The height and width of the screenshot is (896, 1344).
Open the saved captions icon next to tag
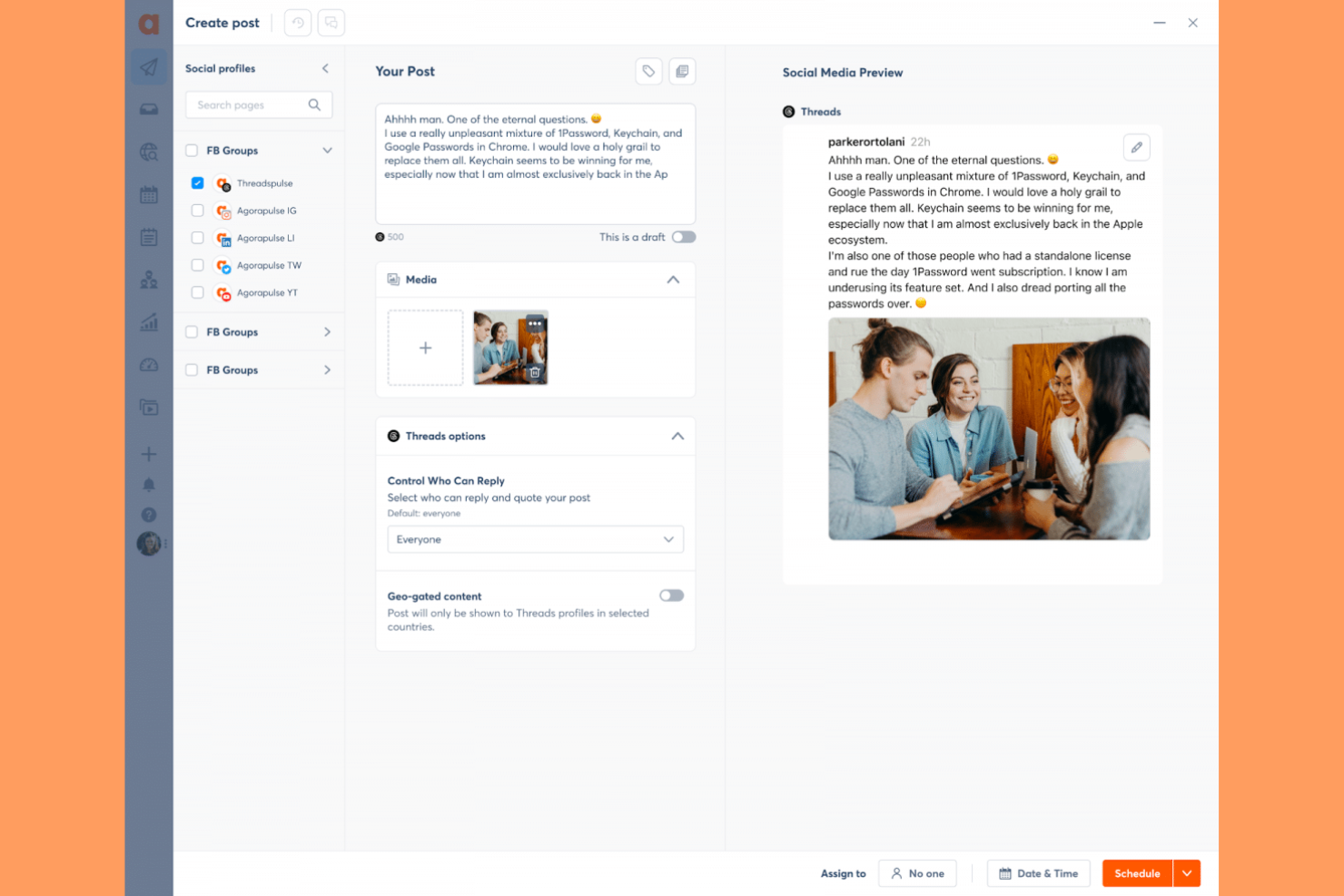click(x=682, y=71)
